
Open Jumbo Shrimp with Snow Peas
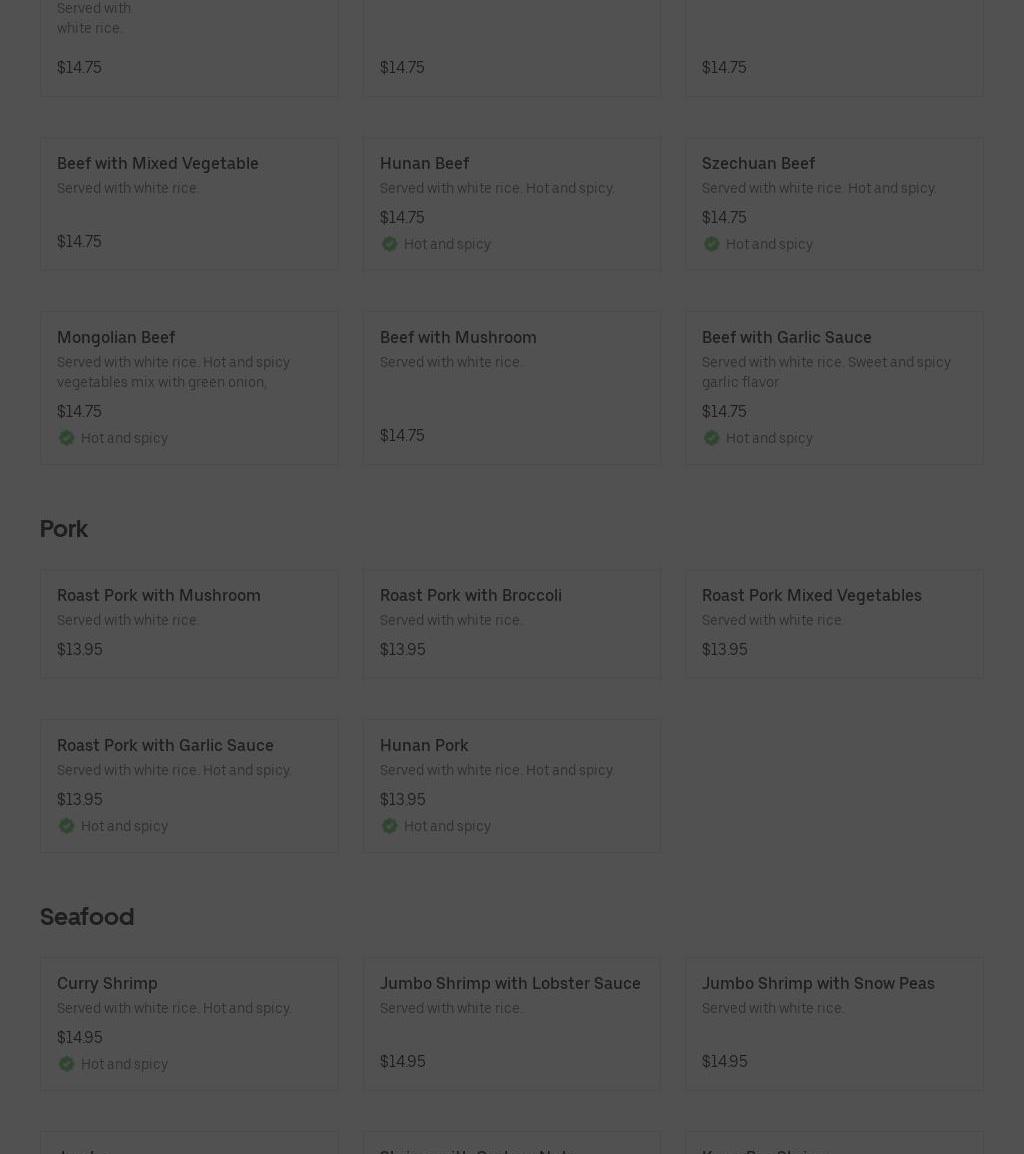pyautogui.click(x=817, y=984)
